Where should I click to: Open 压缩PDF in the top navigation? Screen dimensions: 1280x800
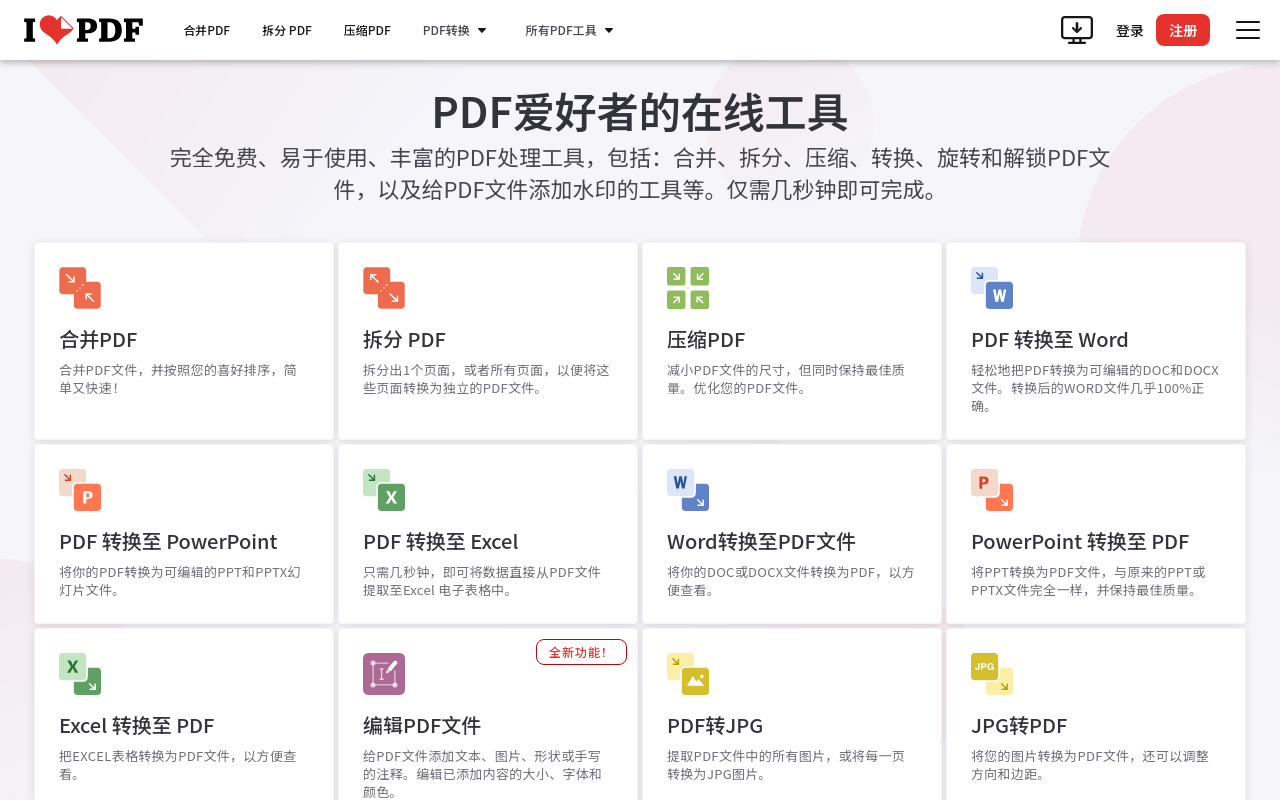(367, 30)
